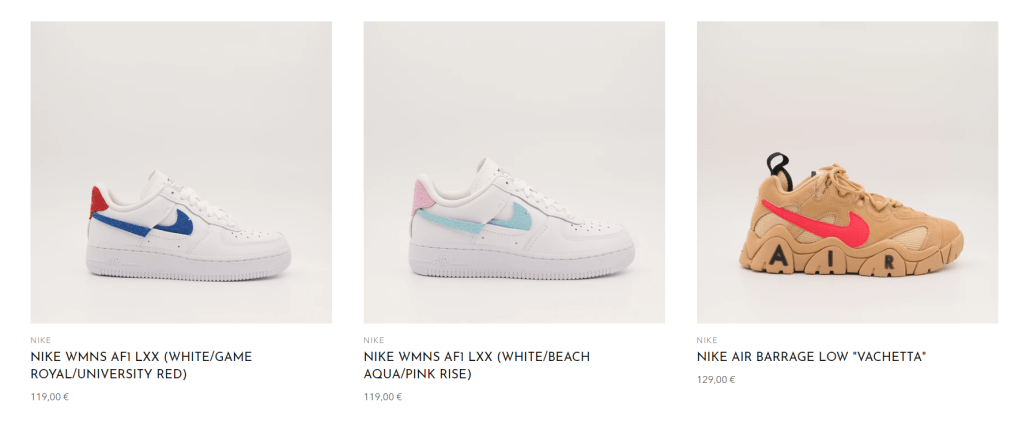The image size is (1022, 425).
Task: Open the Beach Aqua/Pink Rise AF1 shoe photo
Action: click(x=514, y=172)
